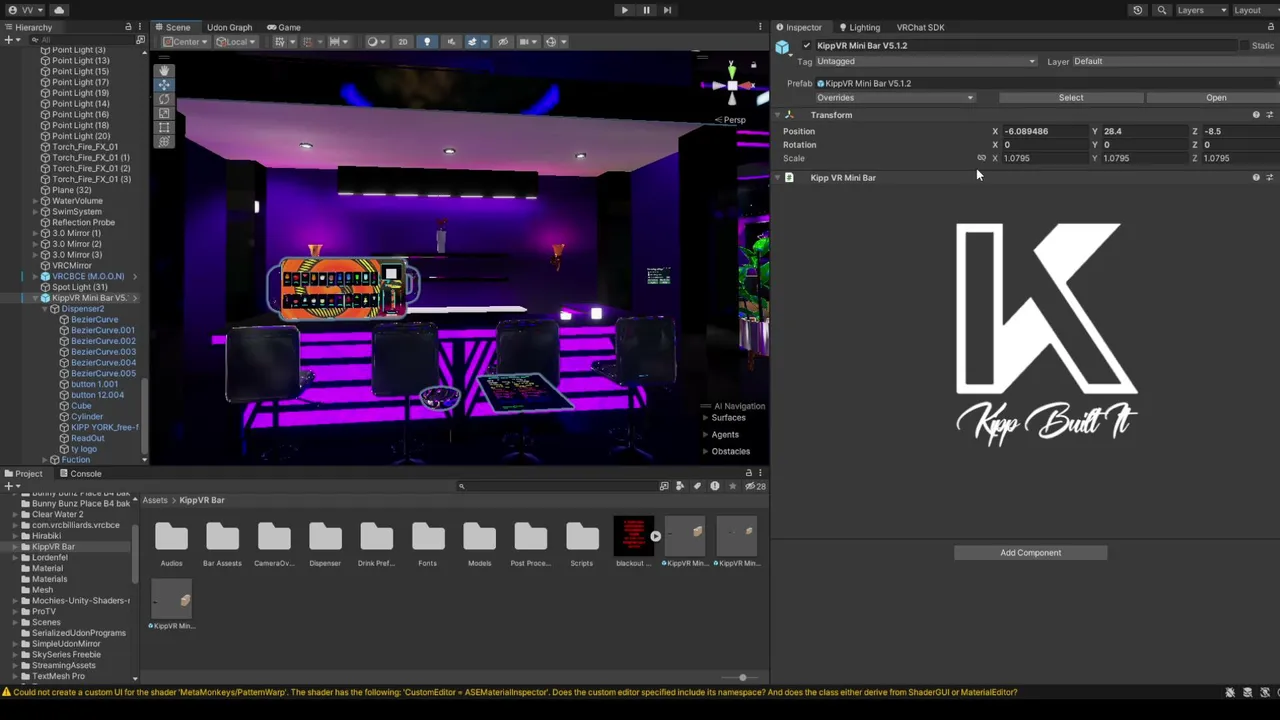Screen dimensions: 1280x720
Task: Toggle GameObject active checkbox
Action: (807, 46)
